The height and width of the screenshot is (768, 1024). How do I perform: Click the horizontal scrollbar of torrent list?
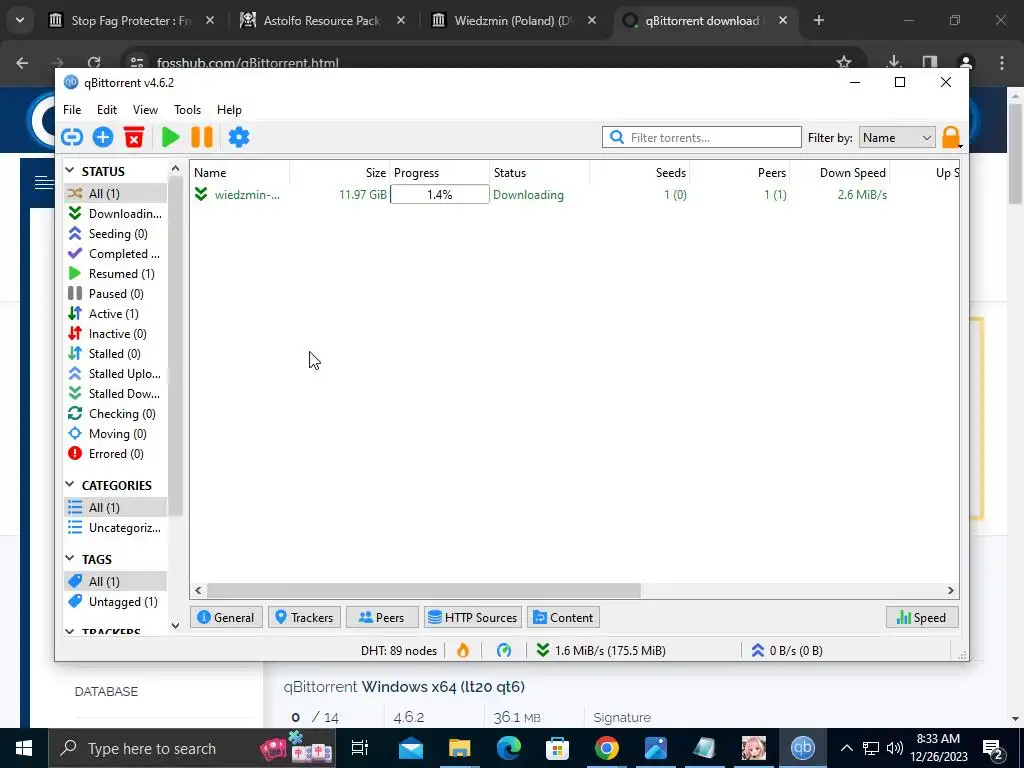point(424,590)
